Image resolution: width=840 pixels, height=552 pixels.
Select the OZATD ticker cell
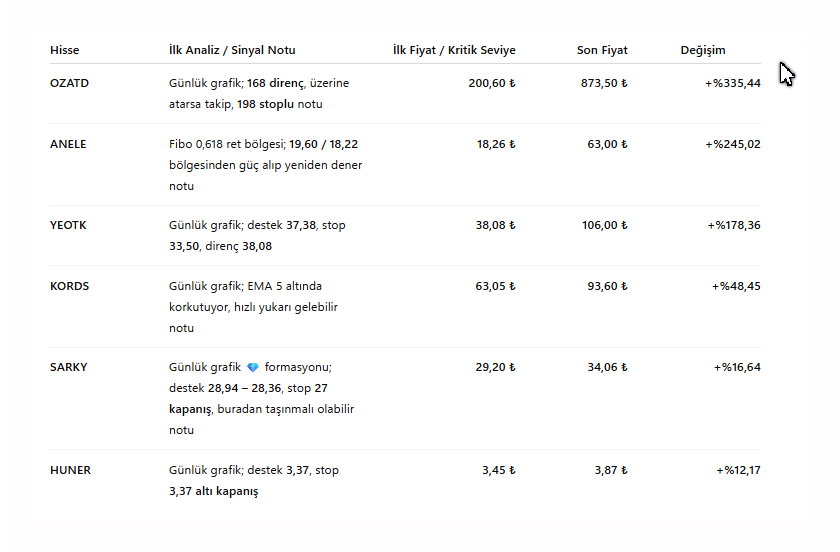(x=70, y=83)
